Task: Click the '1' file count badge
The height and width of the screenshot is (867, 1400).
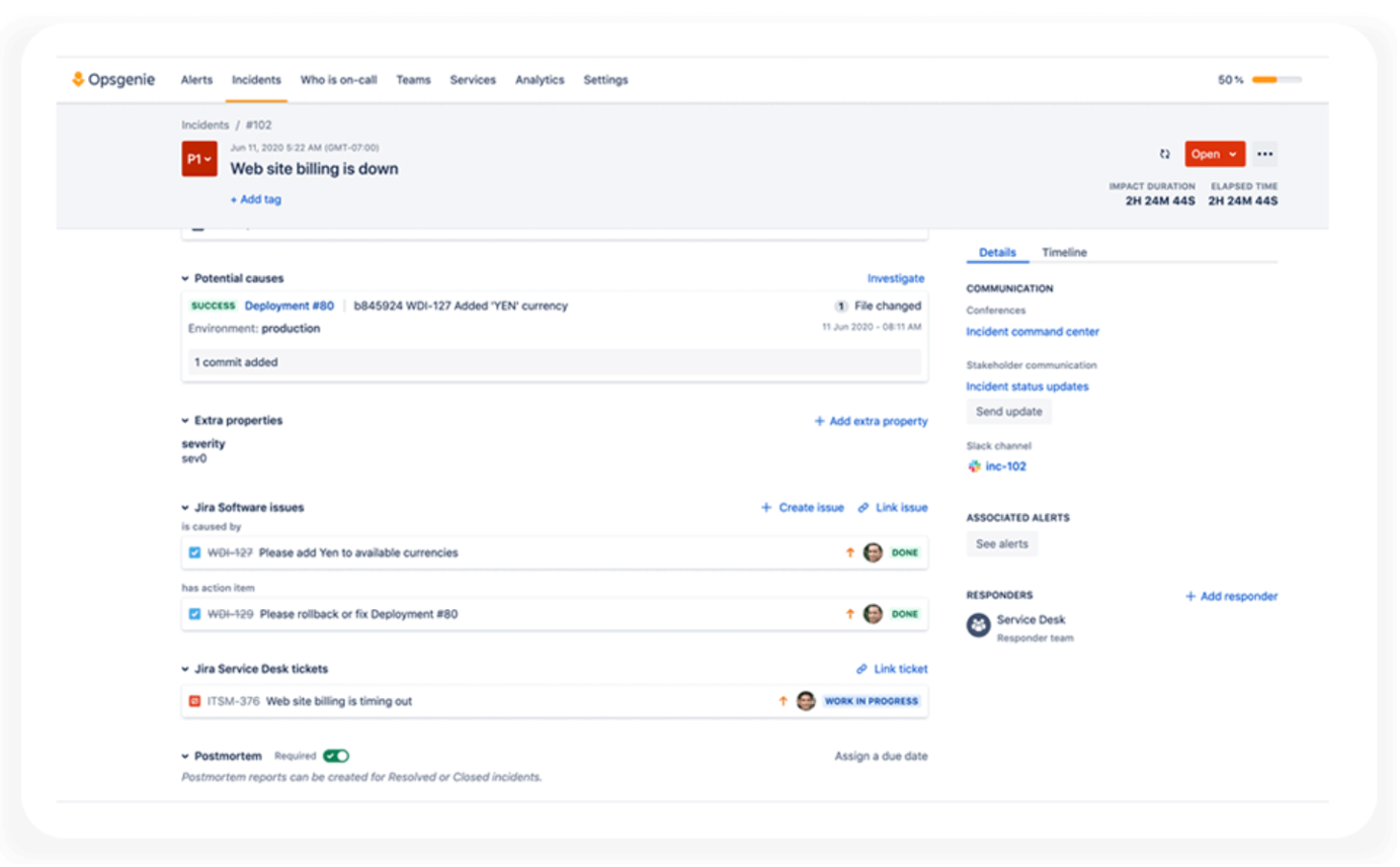Action: coord(841,306)
